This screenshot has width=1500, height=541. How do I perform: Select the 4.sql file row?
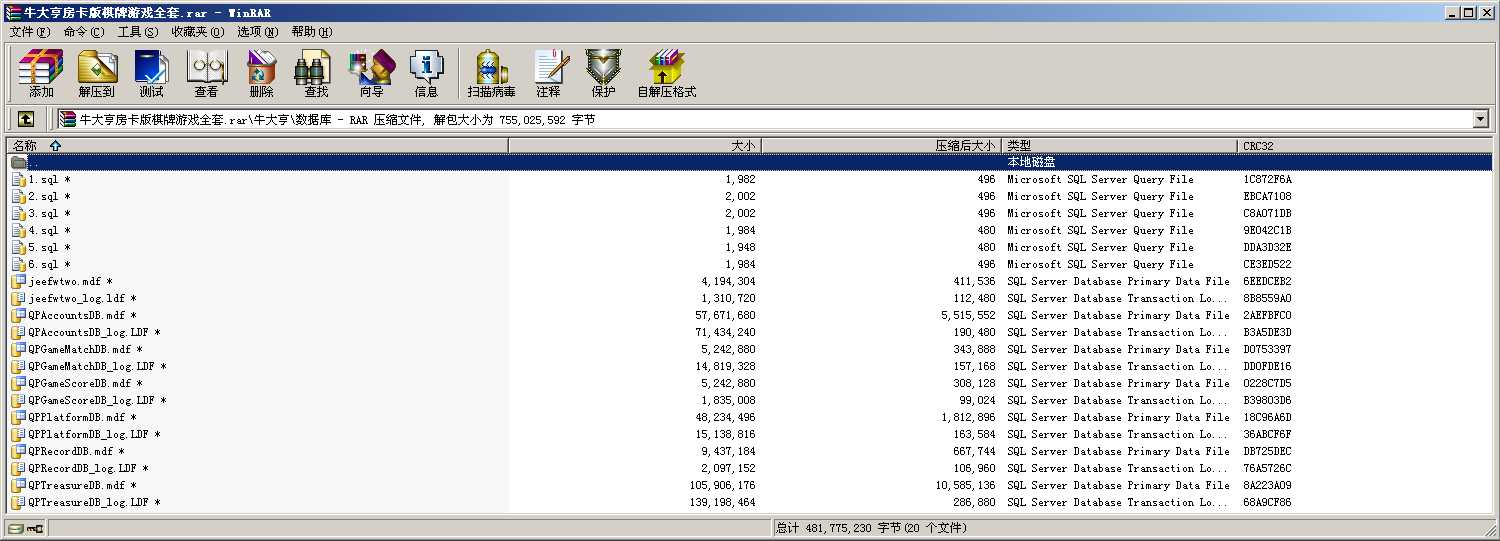pos(750,231)
